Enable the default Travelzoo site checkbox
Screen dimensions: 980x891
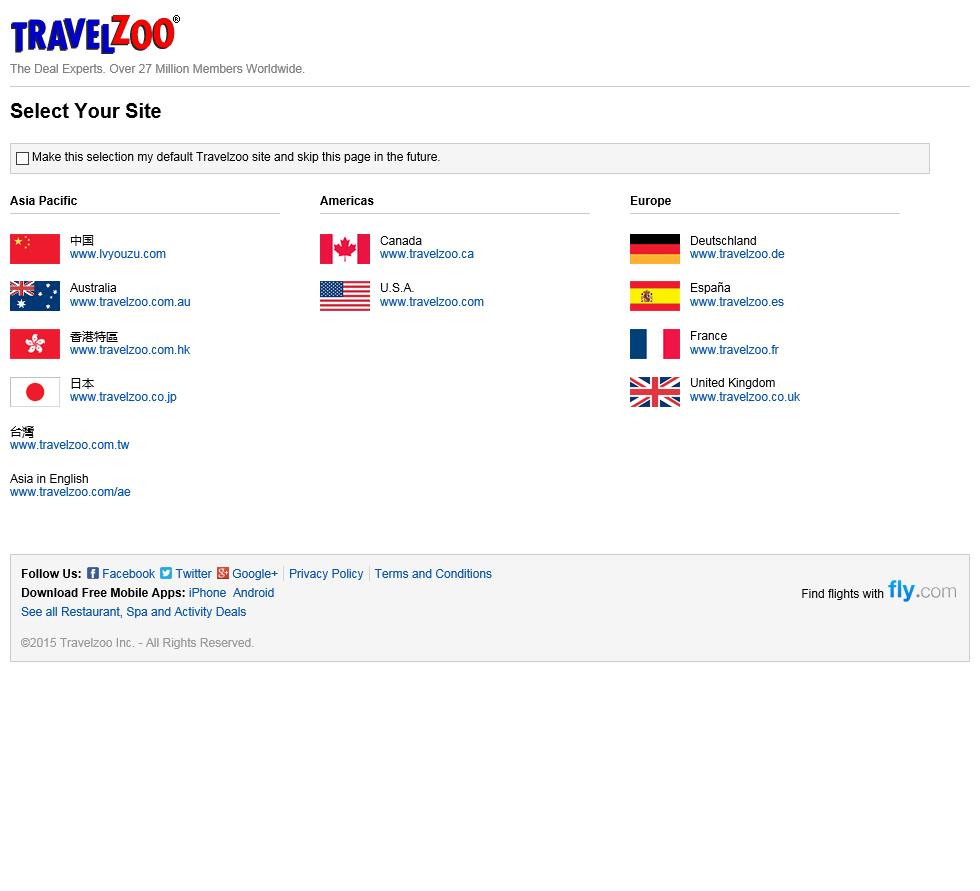[22, 158]
